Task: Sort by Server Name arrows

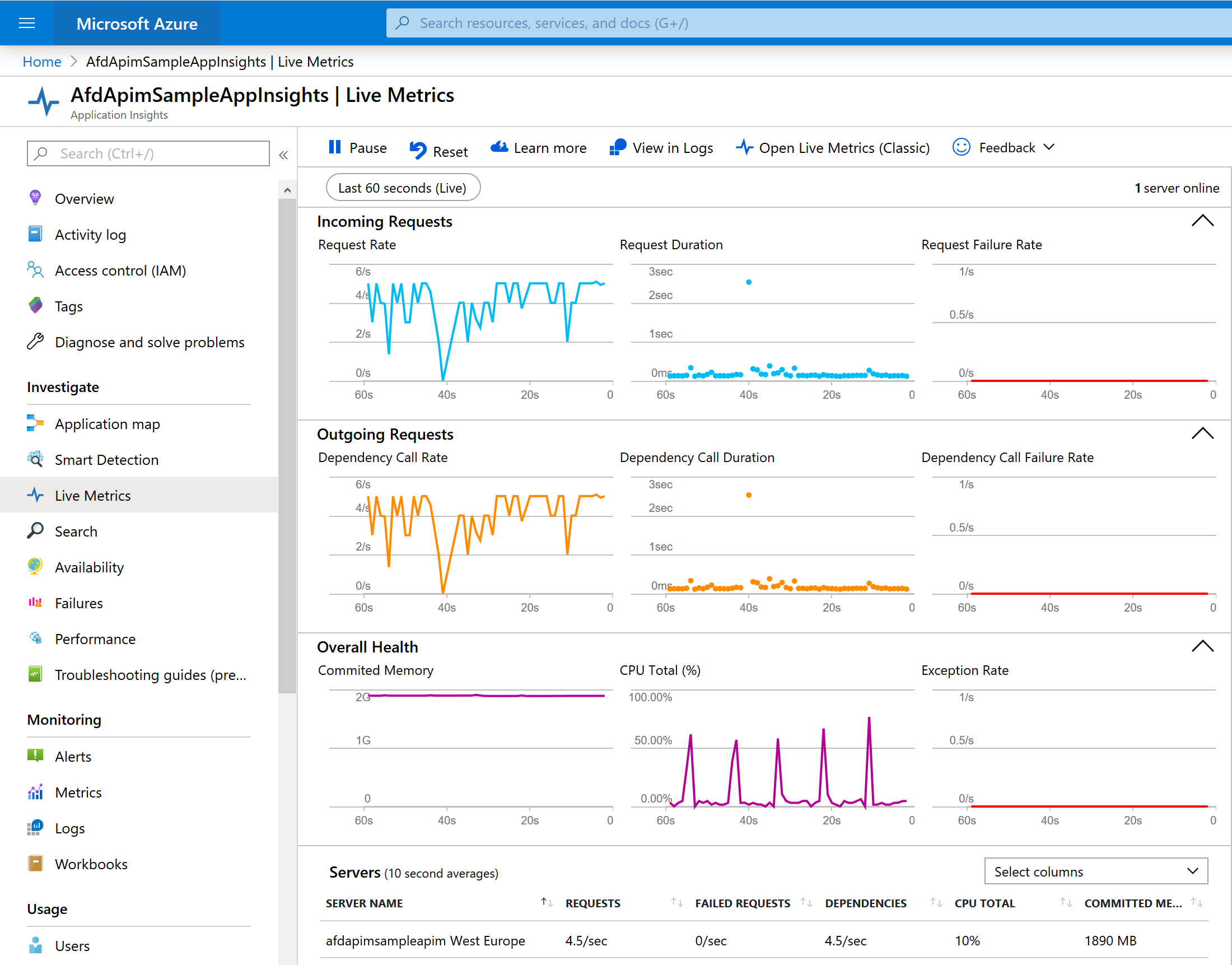Action: pyautogui.click(x=546, y=902)
